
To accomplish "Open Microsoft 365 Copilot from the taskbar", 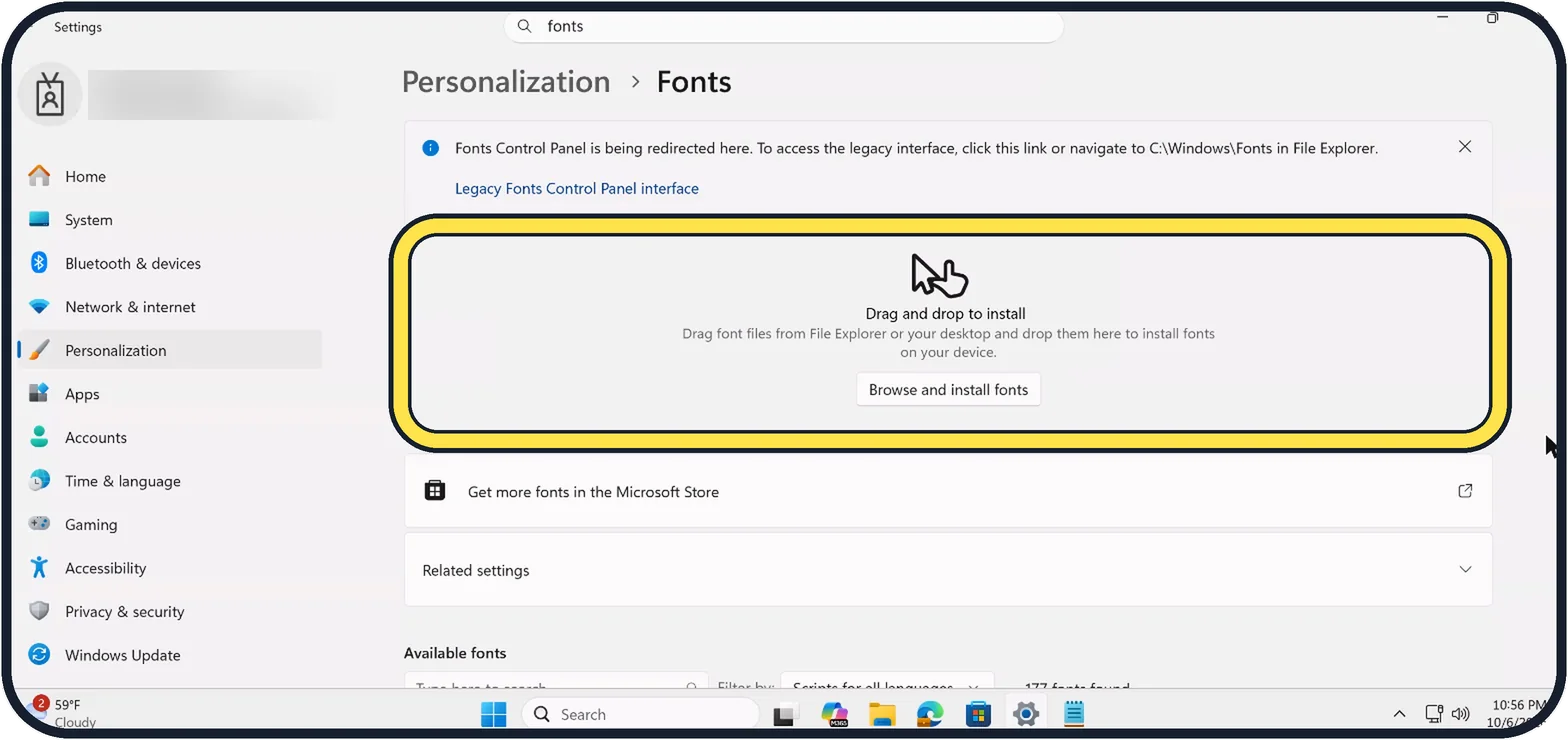I will click(x=834, y=714).
